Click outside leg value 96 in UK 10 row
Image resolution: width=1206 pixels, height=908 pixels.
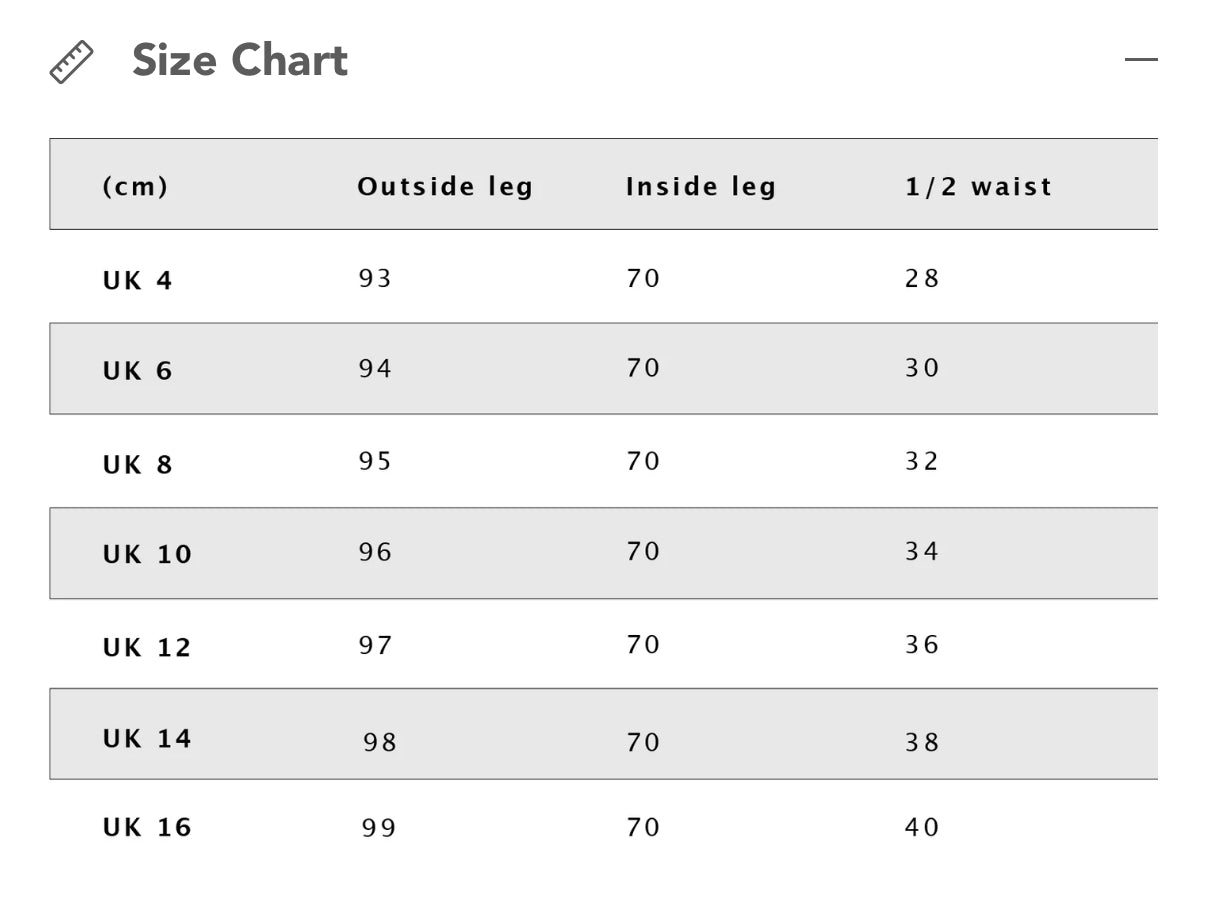coord(376,552)
